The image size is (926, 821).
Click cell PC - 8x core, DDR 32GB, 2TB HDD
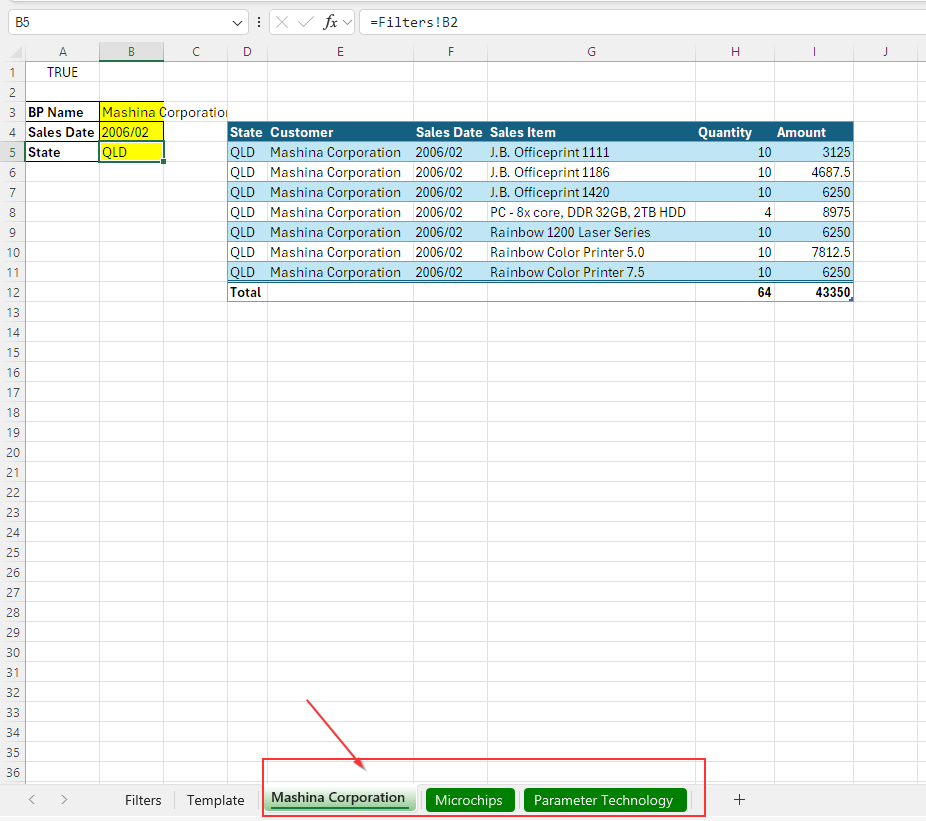[x=591, y=213]
